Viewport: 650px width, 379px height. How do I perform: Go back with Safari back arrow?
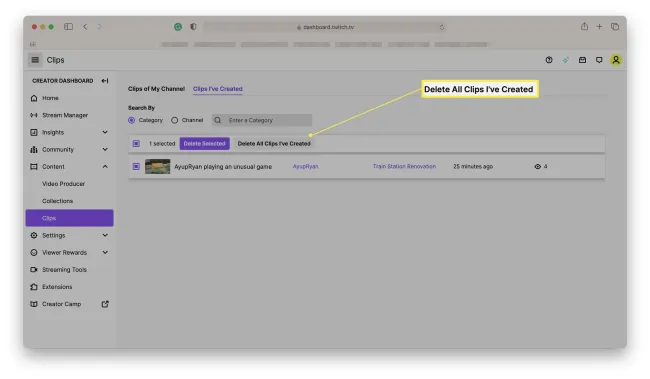pos(85,27)
